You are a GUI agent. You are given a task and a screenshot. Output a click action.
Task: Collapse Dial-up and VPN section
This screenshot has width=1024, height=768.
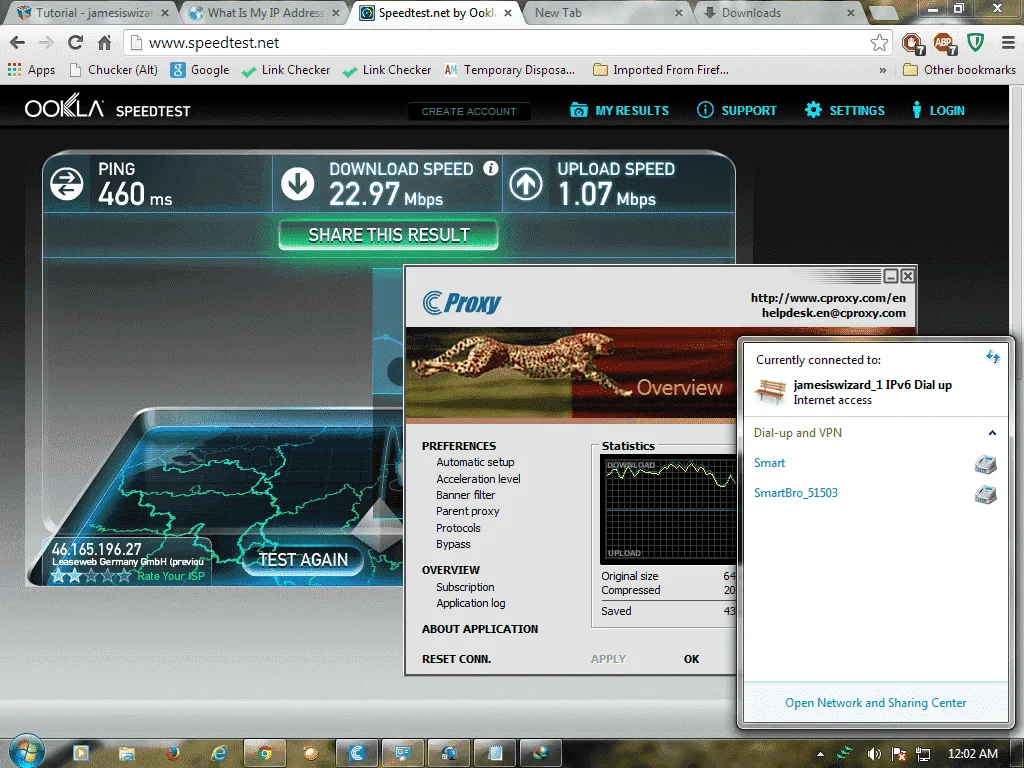pos(992,433)
